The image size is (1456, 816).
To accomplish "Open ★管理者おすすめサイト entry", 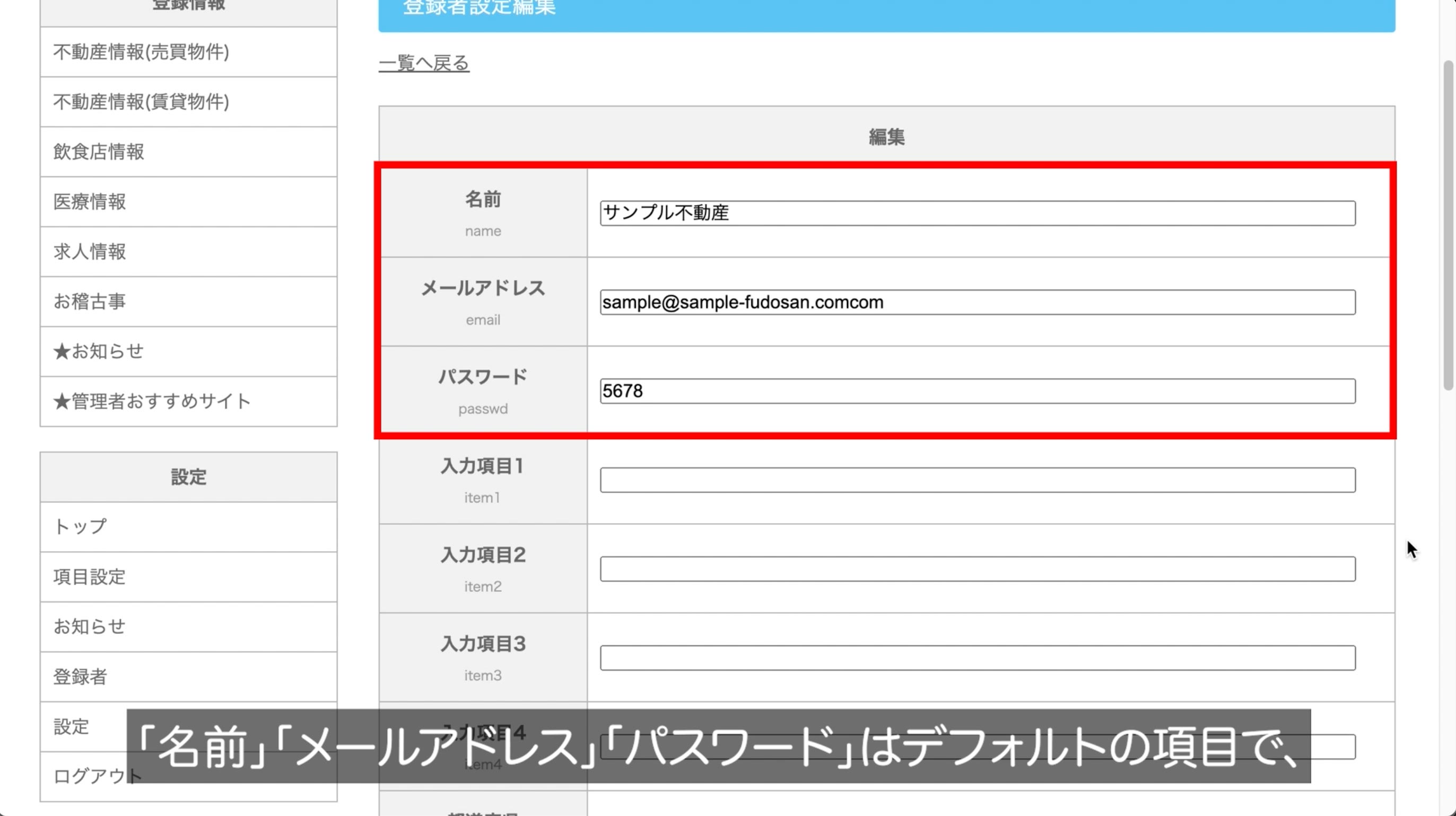I will pyautogui.click(x=188, y=402).
